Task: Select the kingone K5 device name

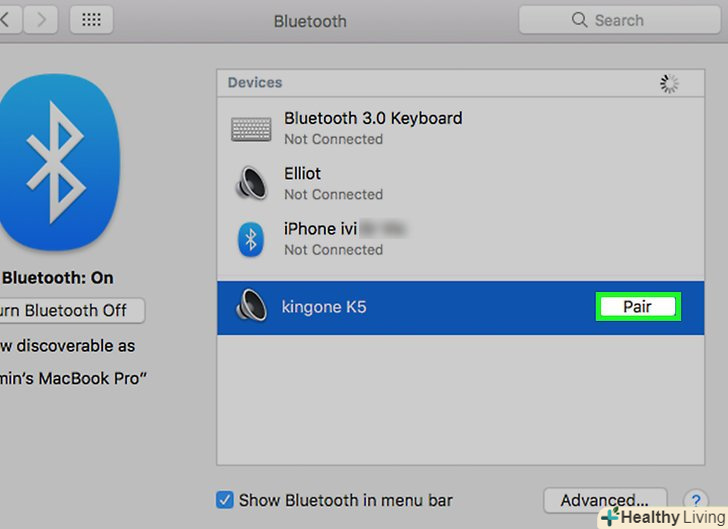Action: pos(324,307)
